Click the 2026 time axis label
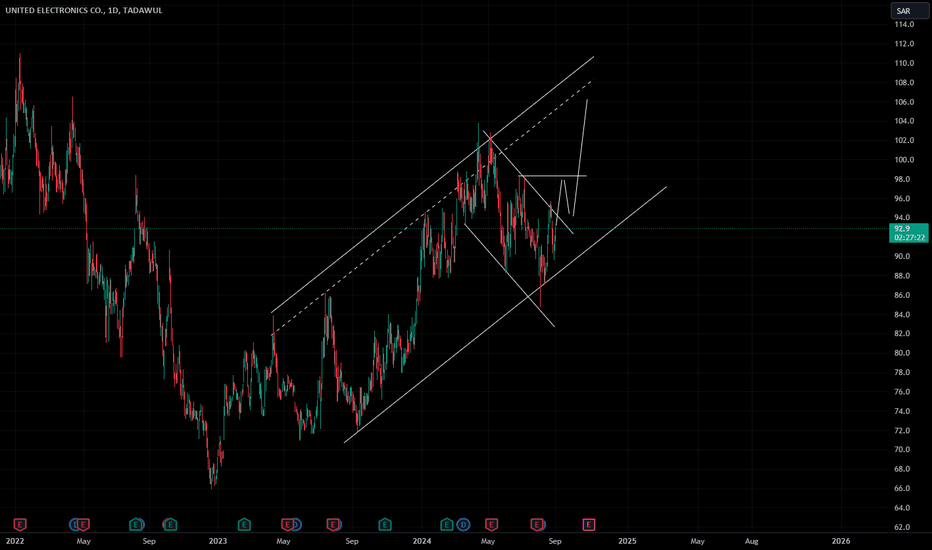The image size is (932, 550). [840, 541]
